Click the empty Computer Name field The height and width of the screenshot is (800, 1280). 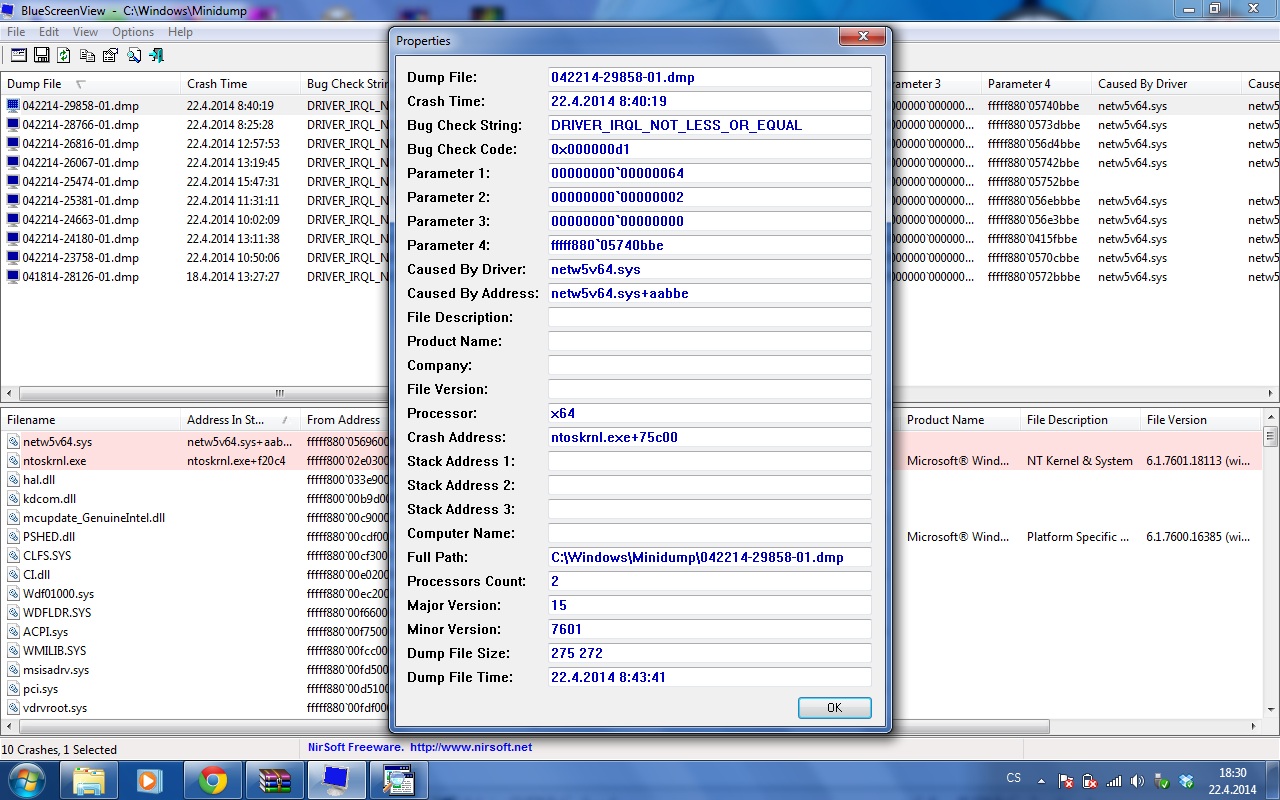point(710,534)
